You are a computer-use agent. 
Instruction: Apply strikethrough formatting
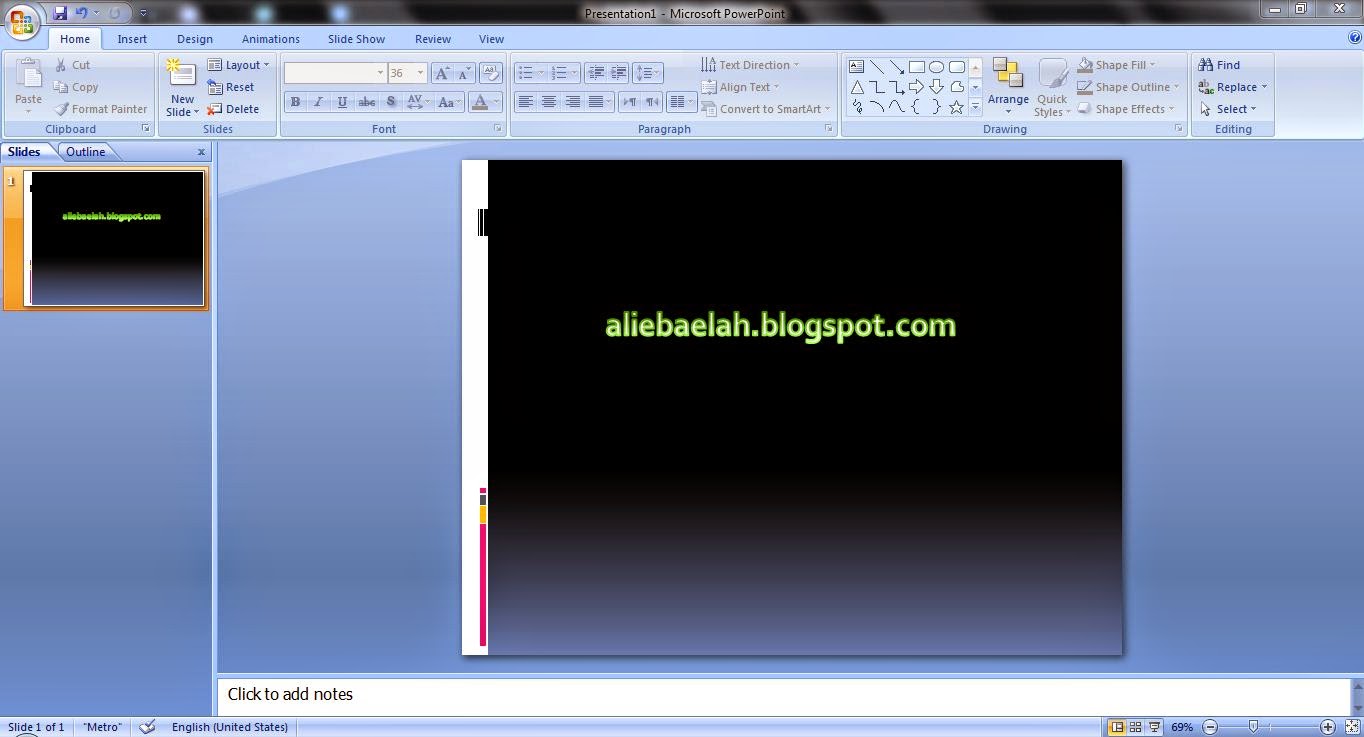coord(366,101)
